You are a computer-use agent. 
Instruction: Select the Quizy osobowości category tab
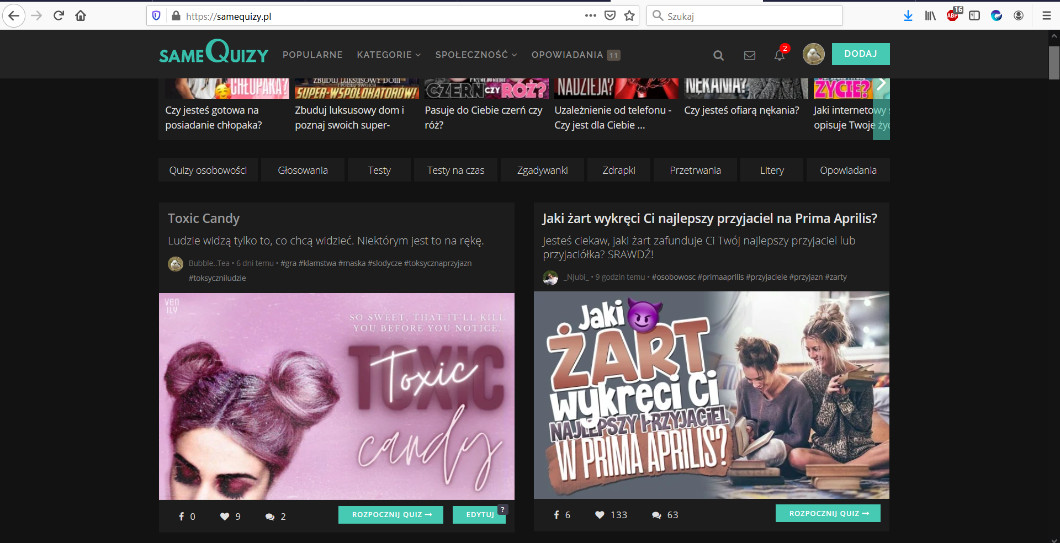coord(208,170)
